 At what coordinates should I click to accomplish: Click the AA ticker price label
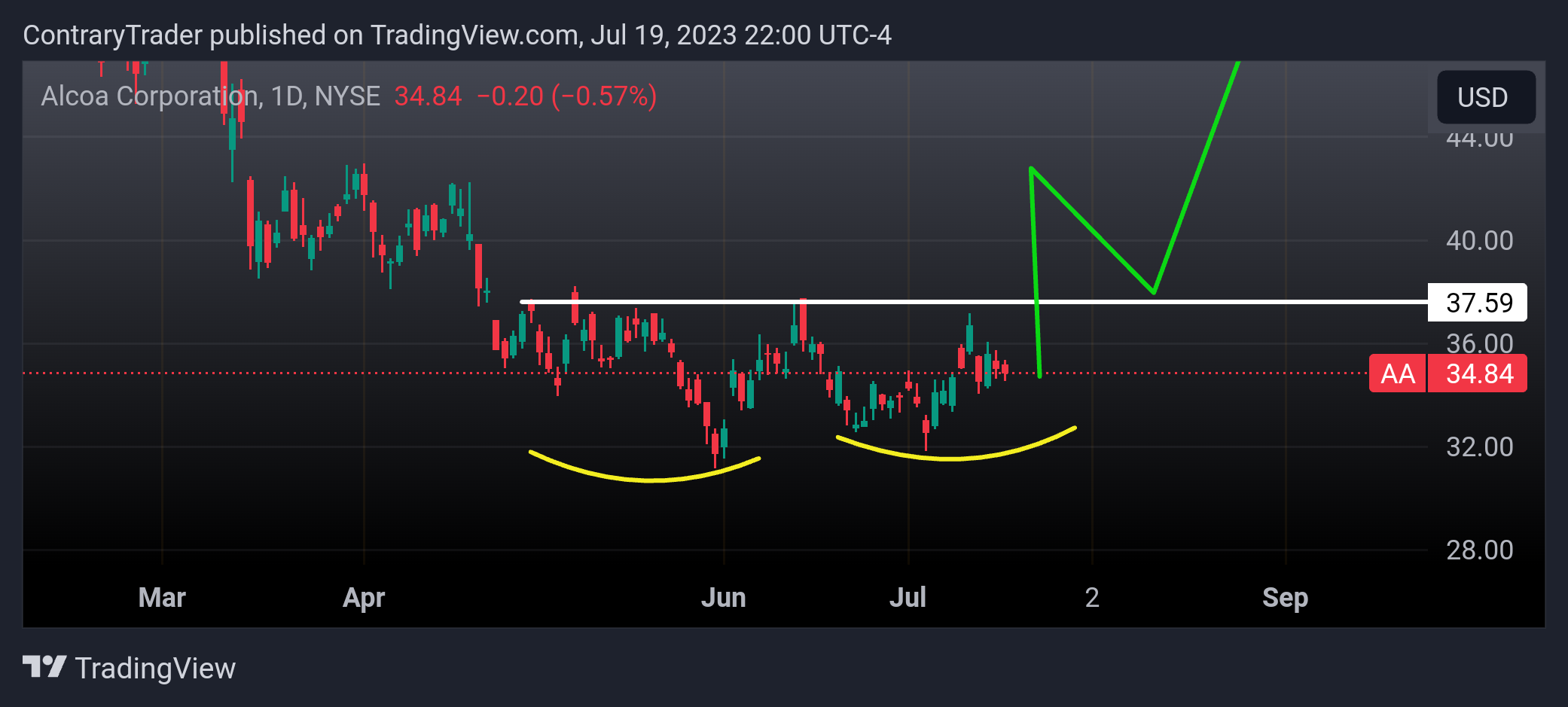point(1397,373)
